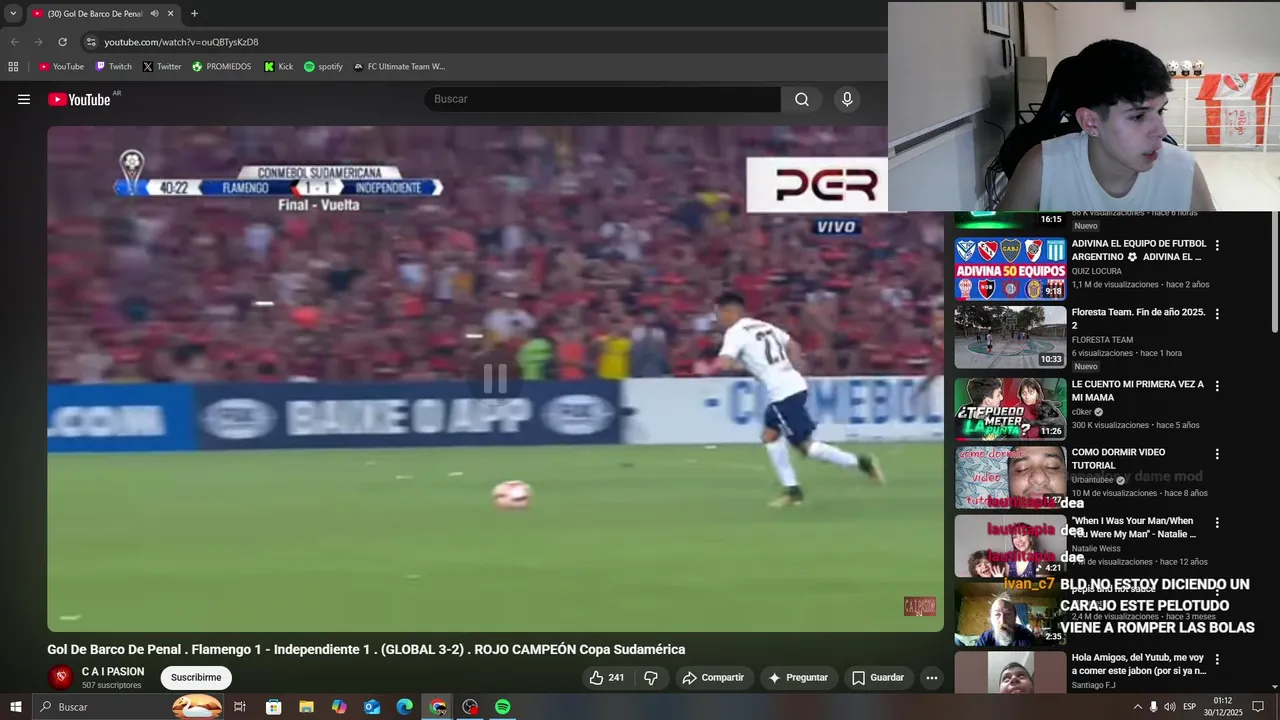1280x720 pixels.
Task: Open Spotify from the taskbar
Action: 503,707
